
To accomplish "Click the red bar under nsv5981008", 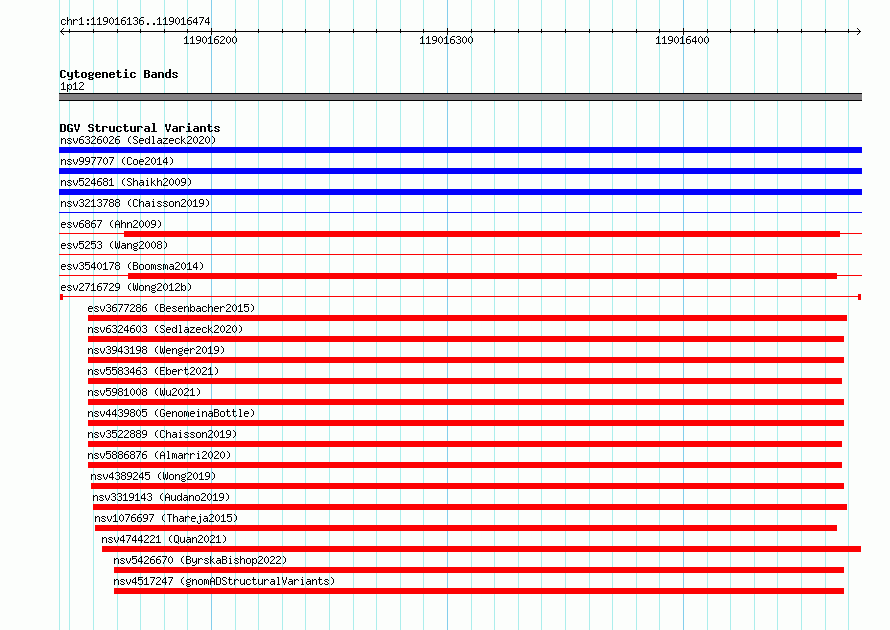I will 465,402.
